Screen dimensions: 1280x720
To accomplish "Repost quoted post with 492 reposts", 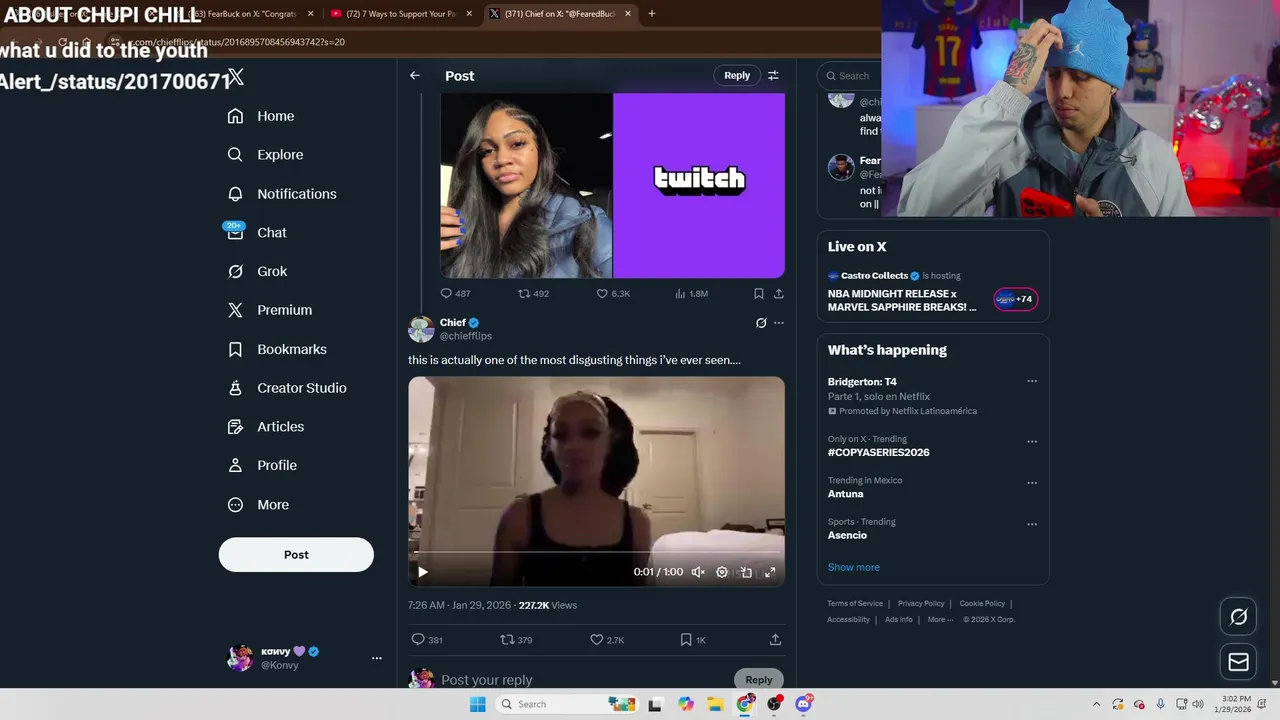I will pyautogui.click(x=534, y=294).
